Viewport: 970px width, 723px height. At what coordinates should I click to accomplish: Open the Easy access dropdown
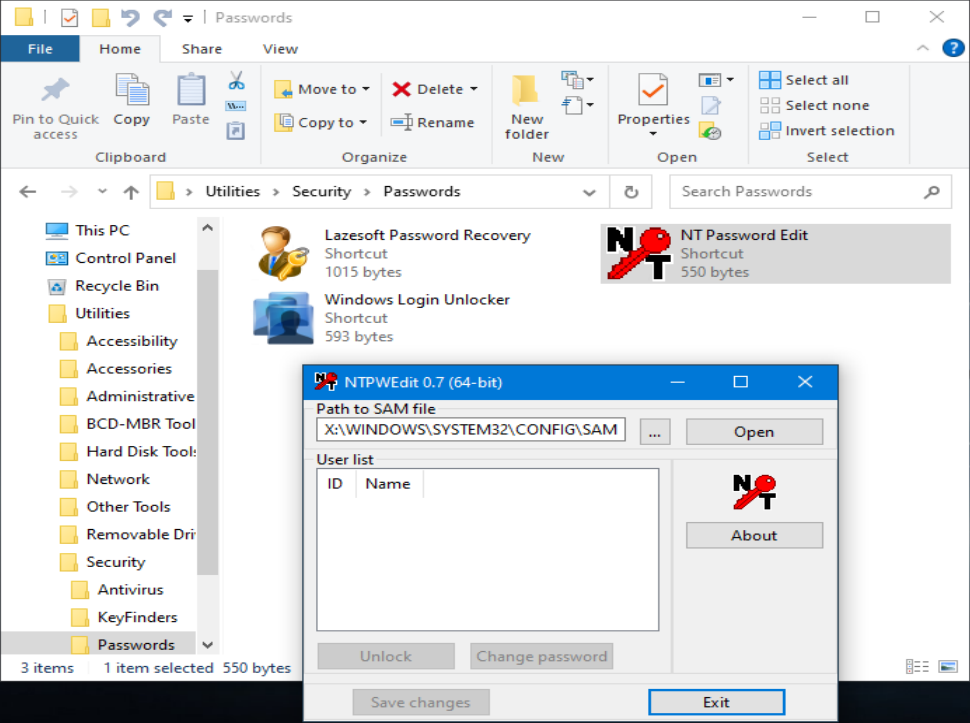point(577,105)
